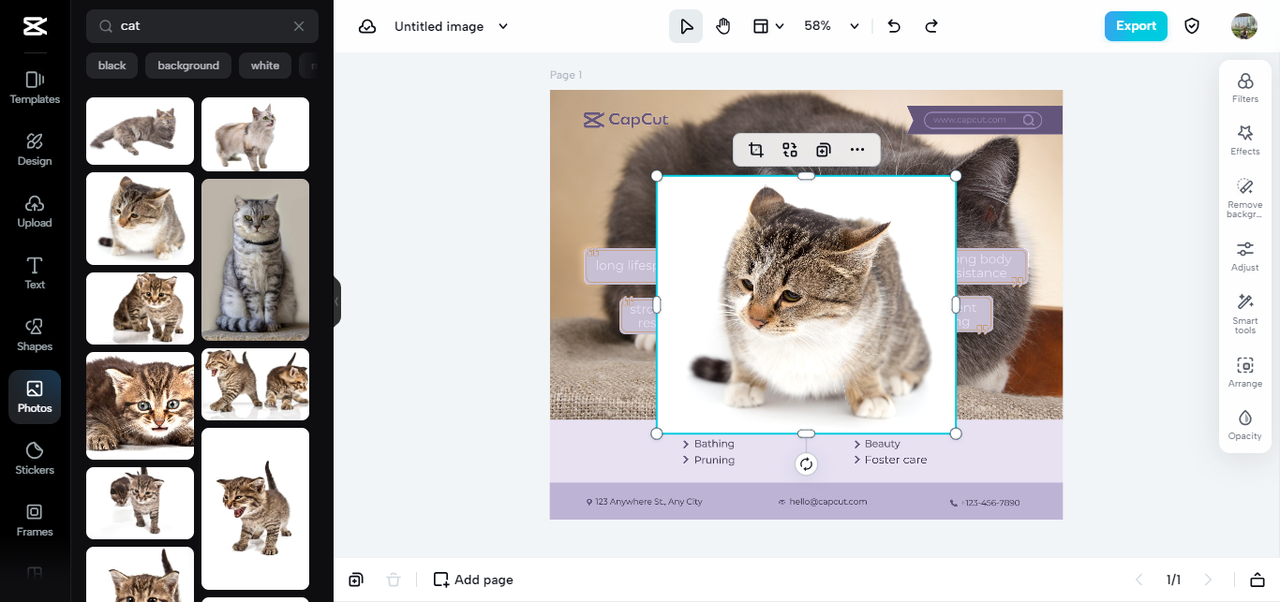The height and width of the screenshot is (602, 1280).
Task: Open the Stickers panel
Action: (x=35, y=459)
